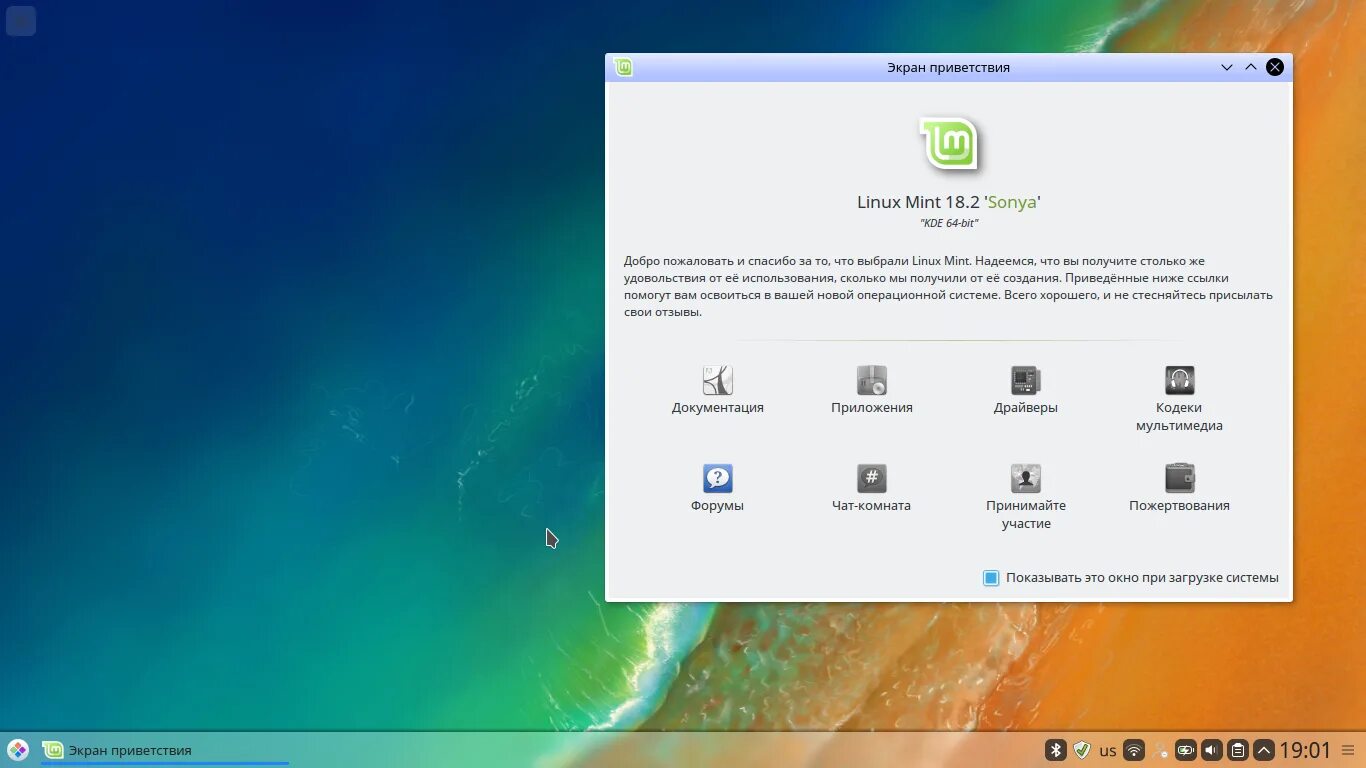The width and height of the screenshot is (1366, 768).
Task: Open the update manager shield icon
Action: tap(1082, 750)
